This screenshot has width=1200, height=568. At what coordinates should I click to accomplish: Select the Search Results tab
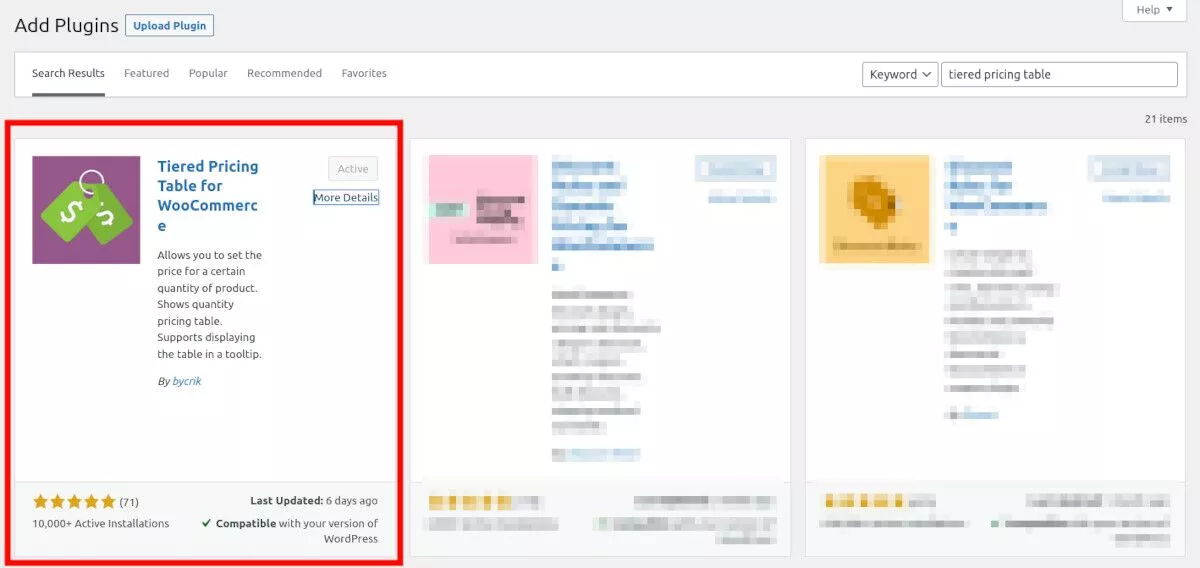point(68,74)
